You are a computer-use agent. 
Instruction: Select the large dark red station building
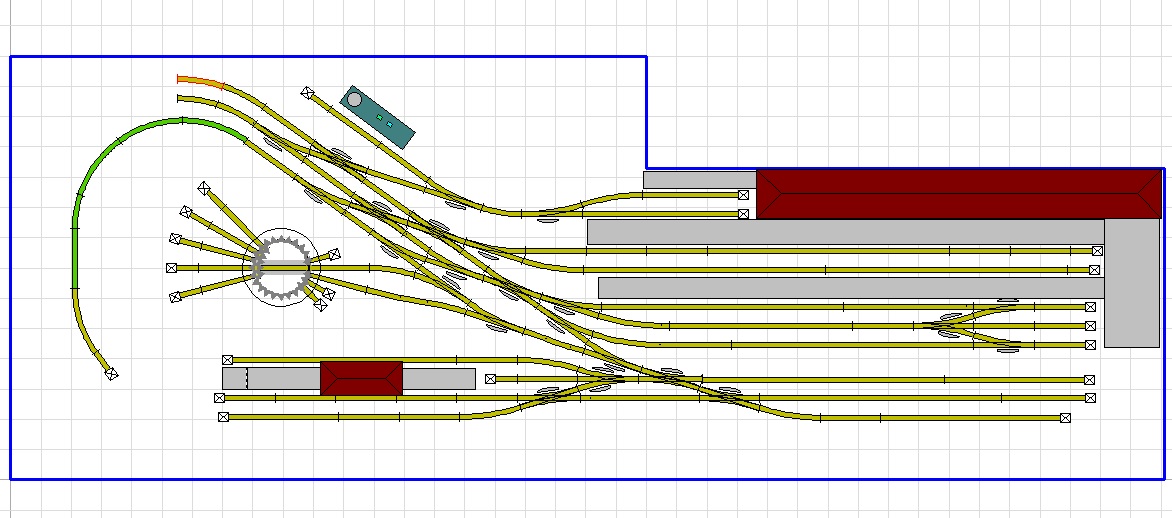coord(960,194)
